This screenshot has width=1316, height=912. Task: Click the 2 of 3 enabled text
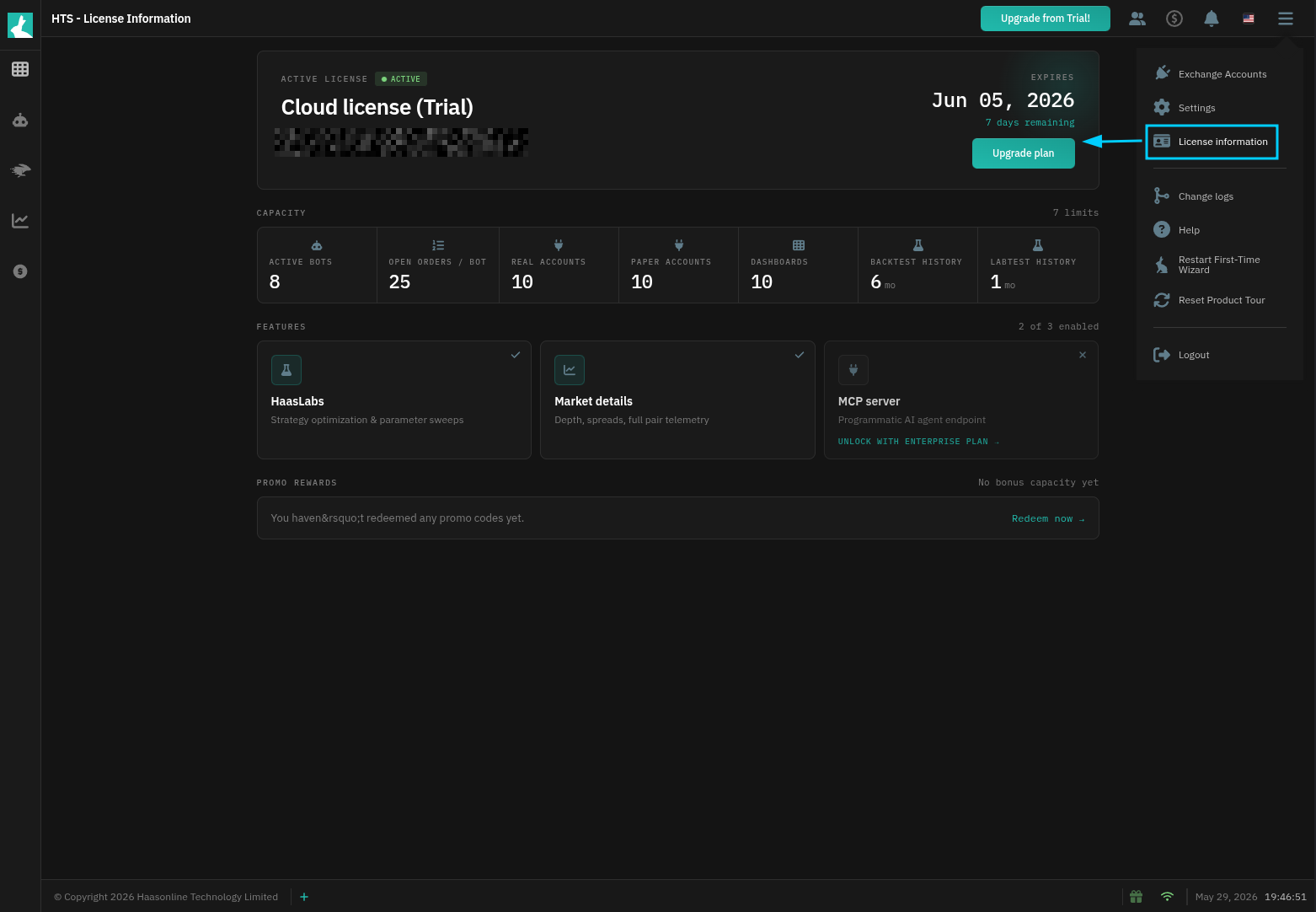click(1058, 326)
